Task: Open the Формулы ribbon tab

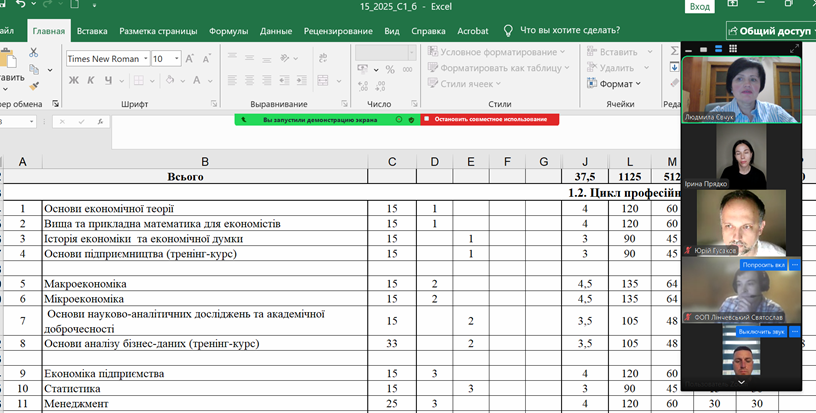Action: [228, 31]
